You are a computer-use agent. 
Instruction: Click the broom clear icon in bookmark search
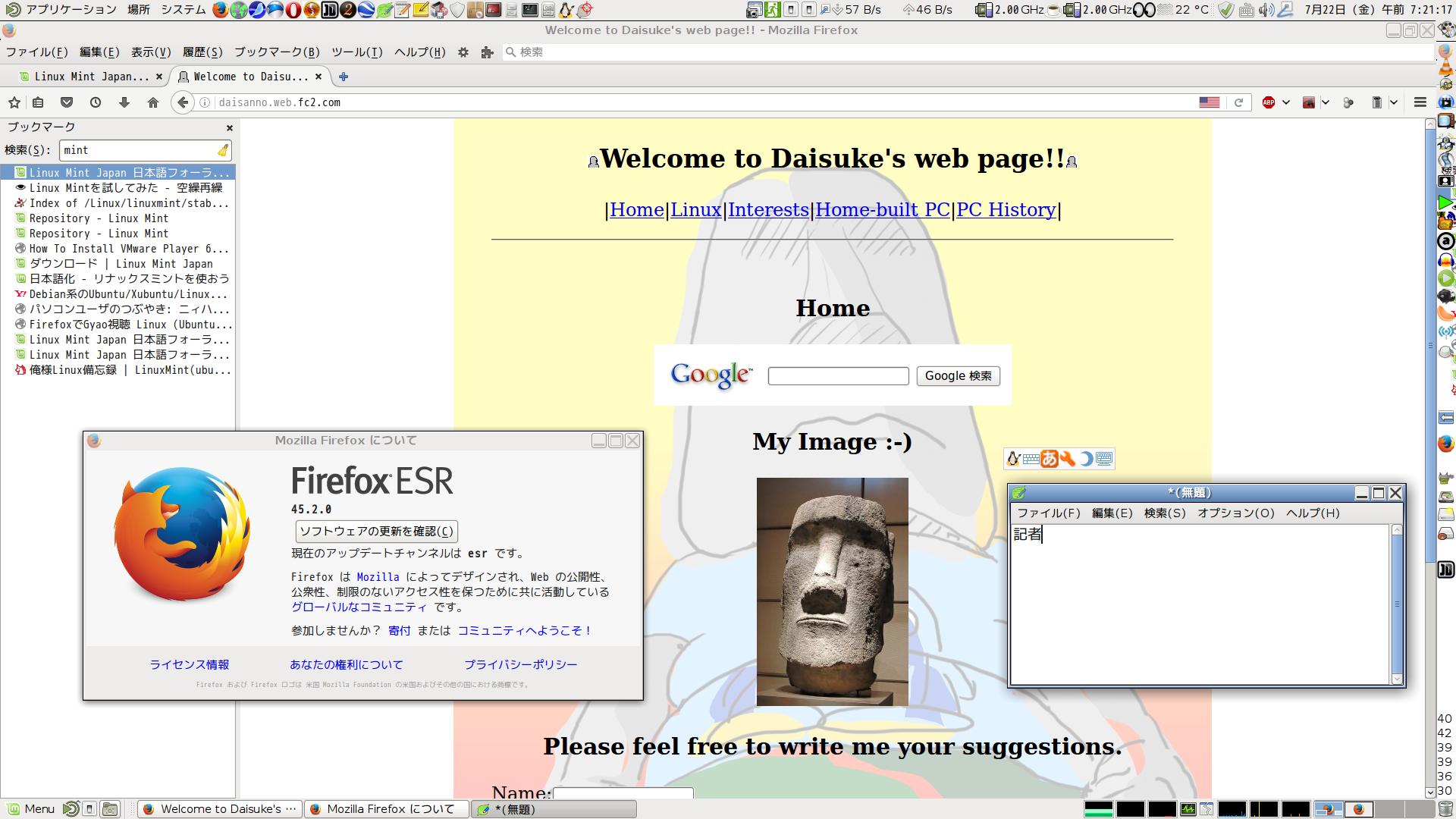pos(223,150)
